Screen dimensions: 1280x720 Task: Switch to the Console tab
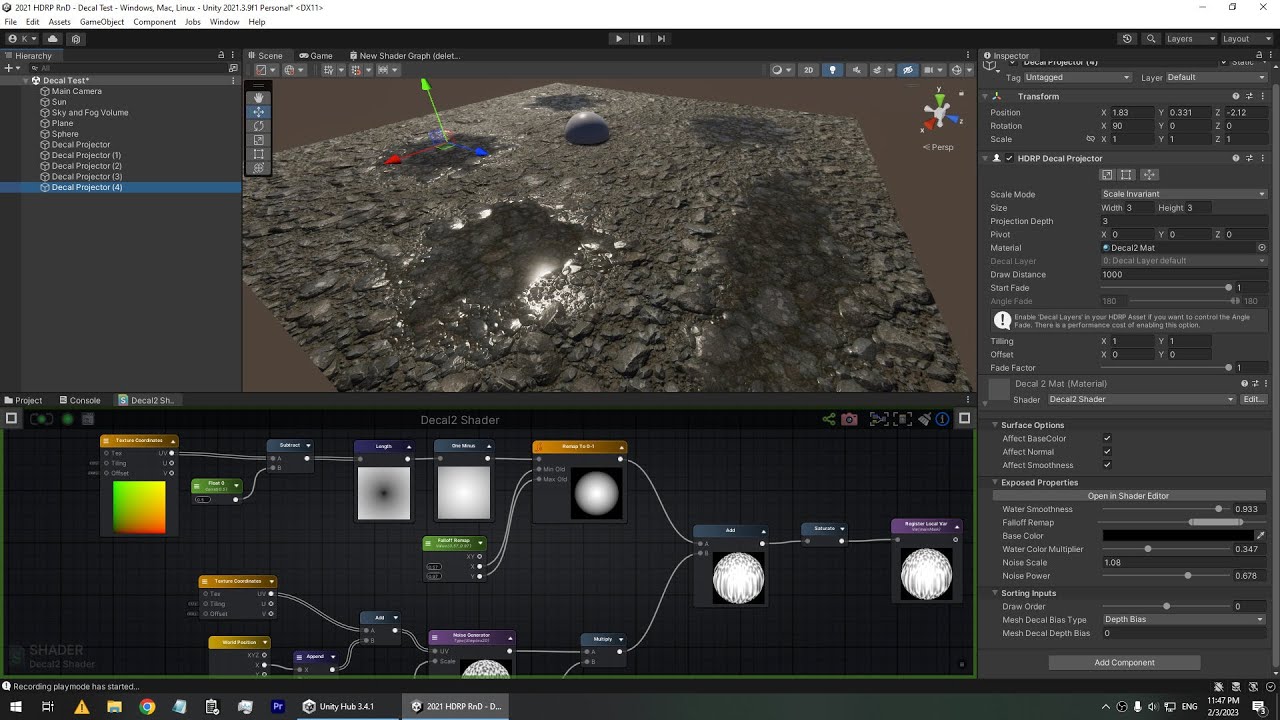(80, 401)
